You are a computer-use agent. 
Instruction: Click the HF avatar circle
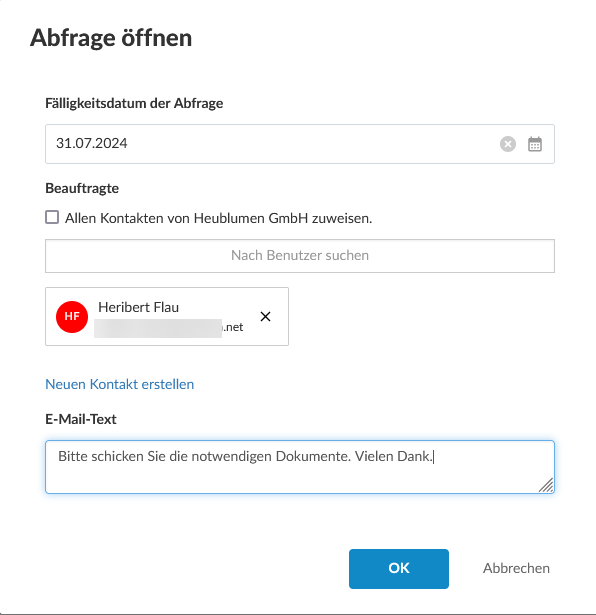72,317
